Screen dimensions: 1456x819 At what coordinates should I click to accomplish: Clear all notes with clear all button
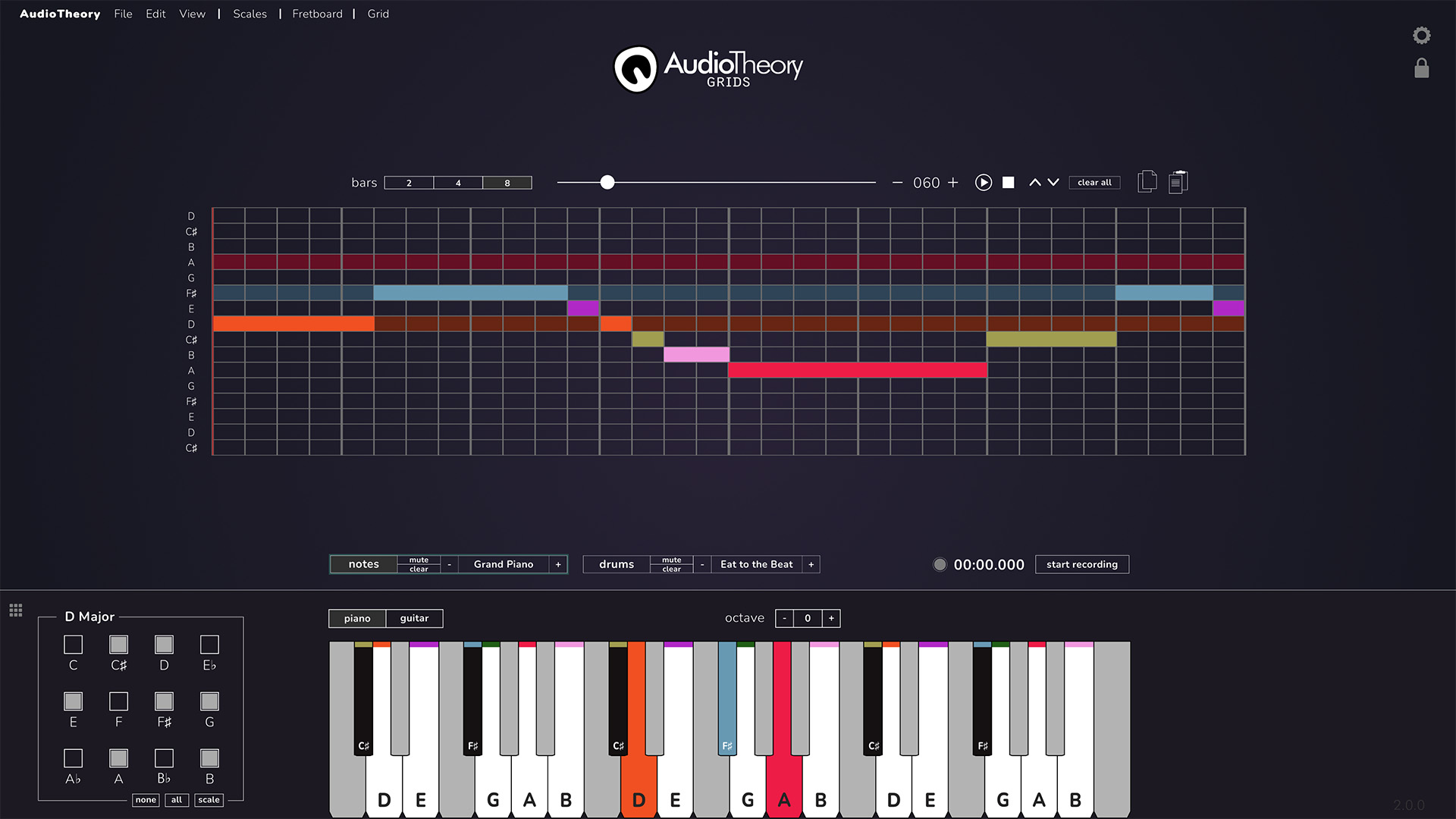1094,182
